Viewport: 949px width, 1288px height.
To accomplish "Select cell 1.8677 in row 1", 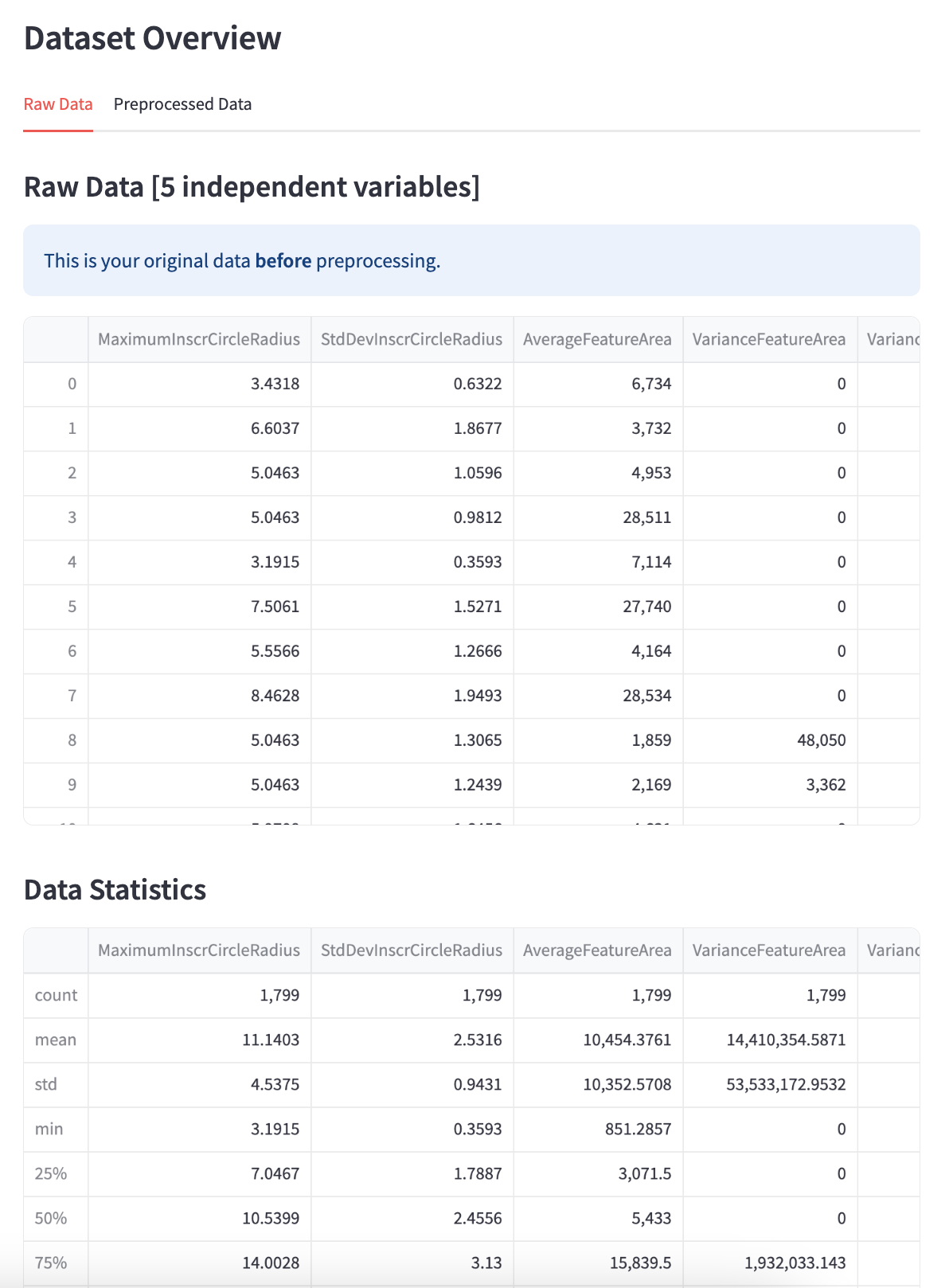I will click(412, 429).
